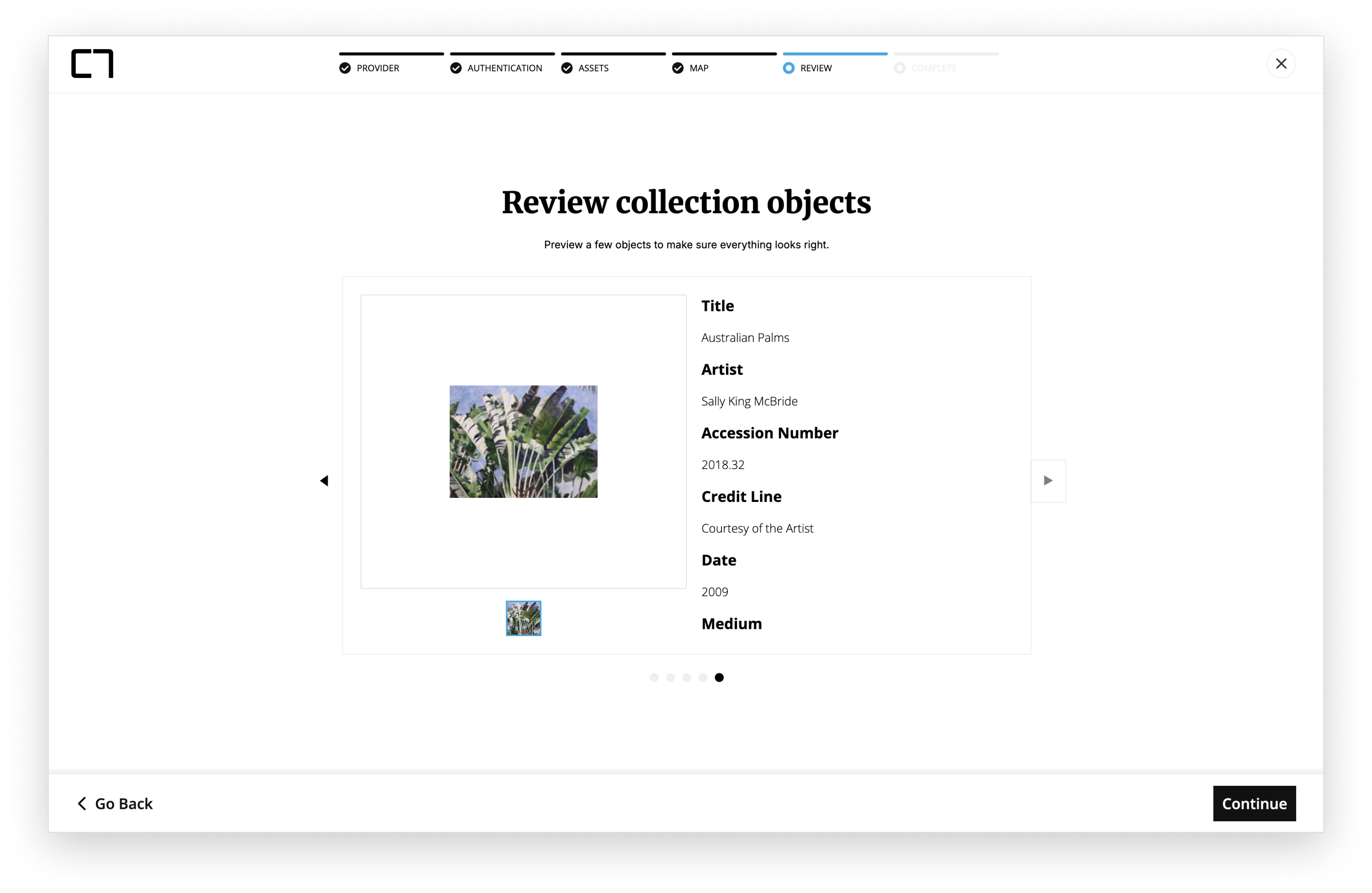Jump to fourth carousel dot
This screenshot has width=1372, height=893.
coord(703,678)
